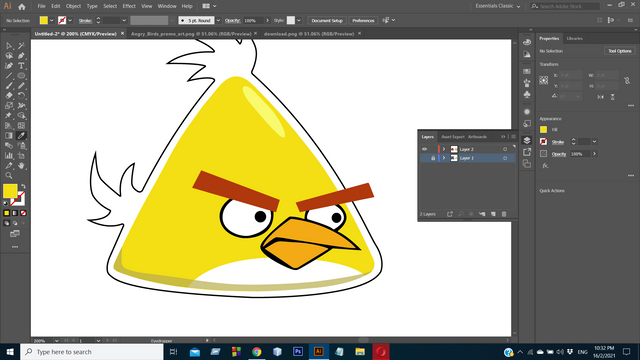Open the Effect menu
This screenshot has width=640, height=360.
click(x=129, y=6)
